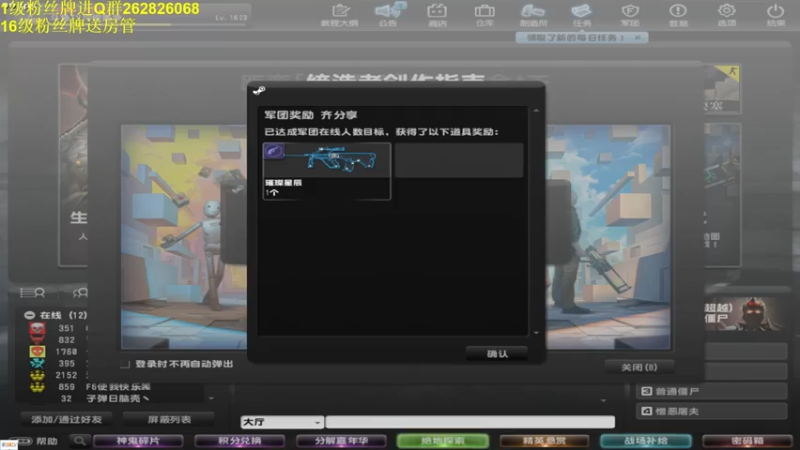The height and width of the screenshot is (450, 800).
Task: Select the 摧璨星辰 weapon reward item
Action: [327, 171]
